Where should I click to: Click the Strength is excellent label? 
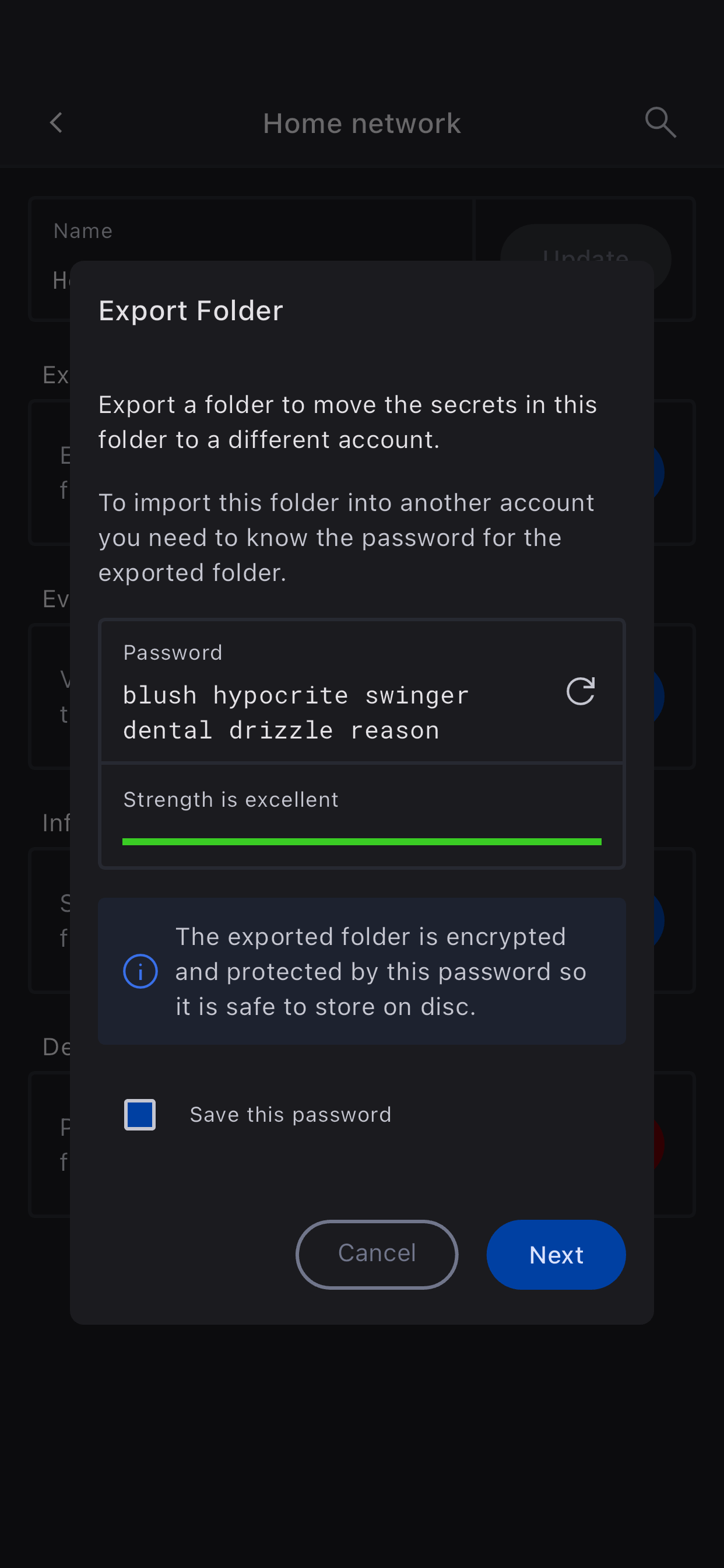tap(231, 800)
